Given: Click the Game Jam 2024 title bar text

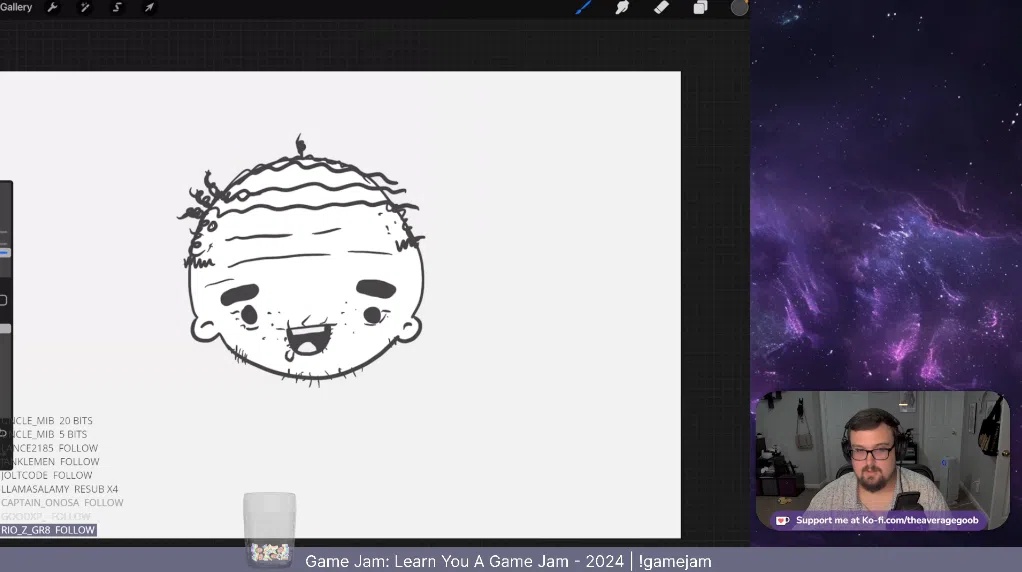Looking at the screenshot, I should [x=508, y=562].
